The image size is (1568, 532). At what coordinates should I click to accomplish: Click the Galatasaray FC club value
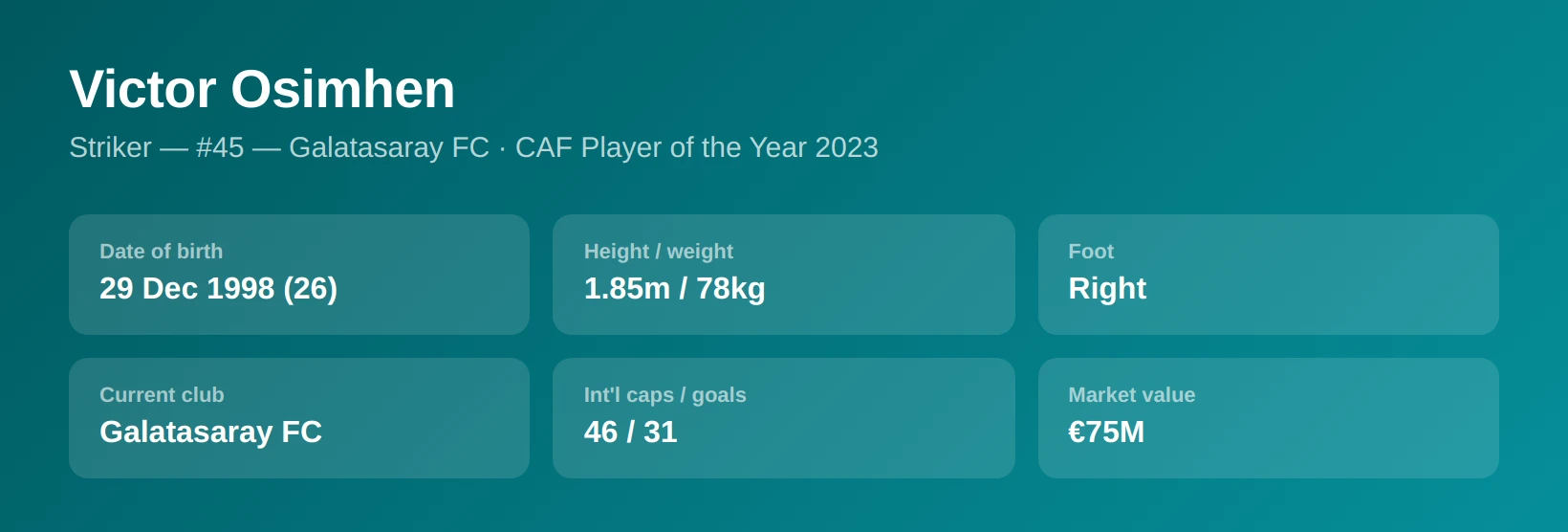(210, 432)
